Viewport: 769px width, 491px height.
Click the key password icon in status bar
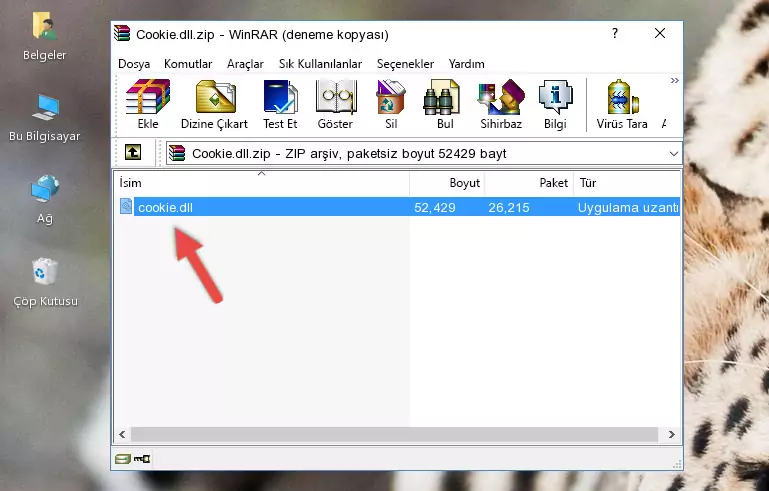coord(142,459)
